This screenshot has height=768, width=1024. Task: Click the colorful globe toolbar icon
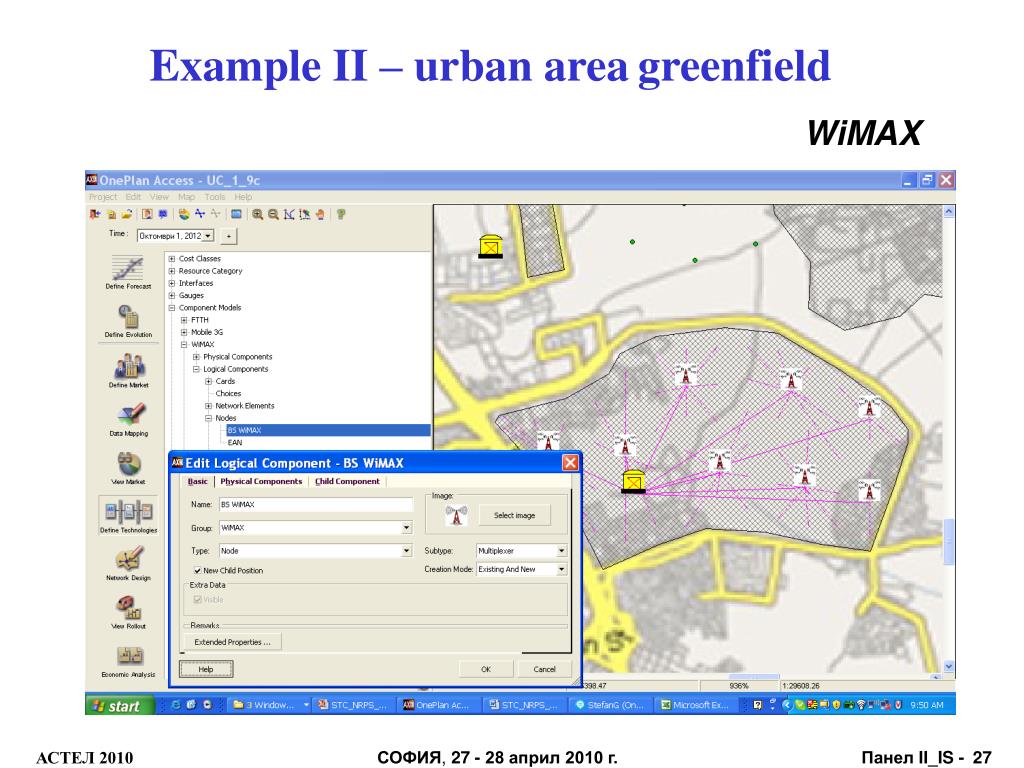[x=184, y=214]
